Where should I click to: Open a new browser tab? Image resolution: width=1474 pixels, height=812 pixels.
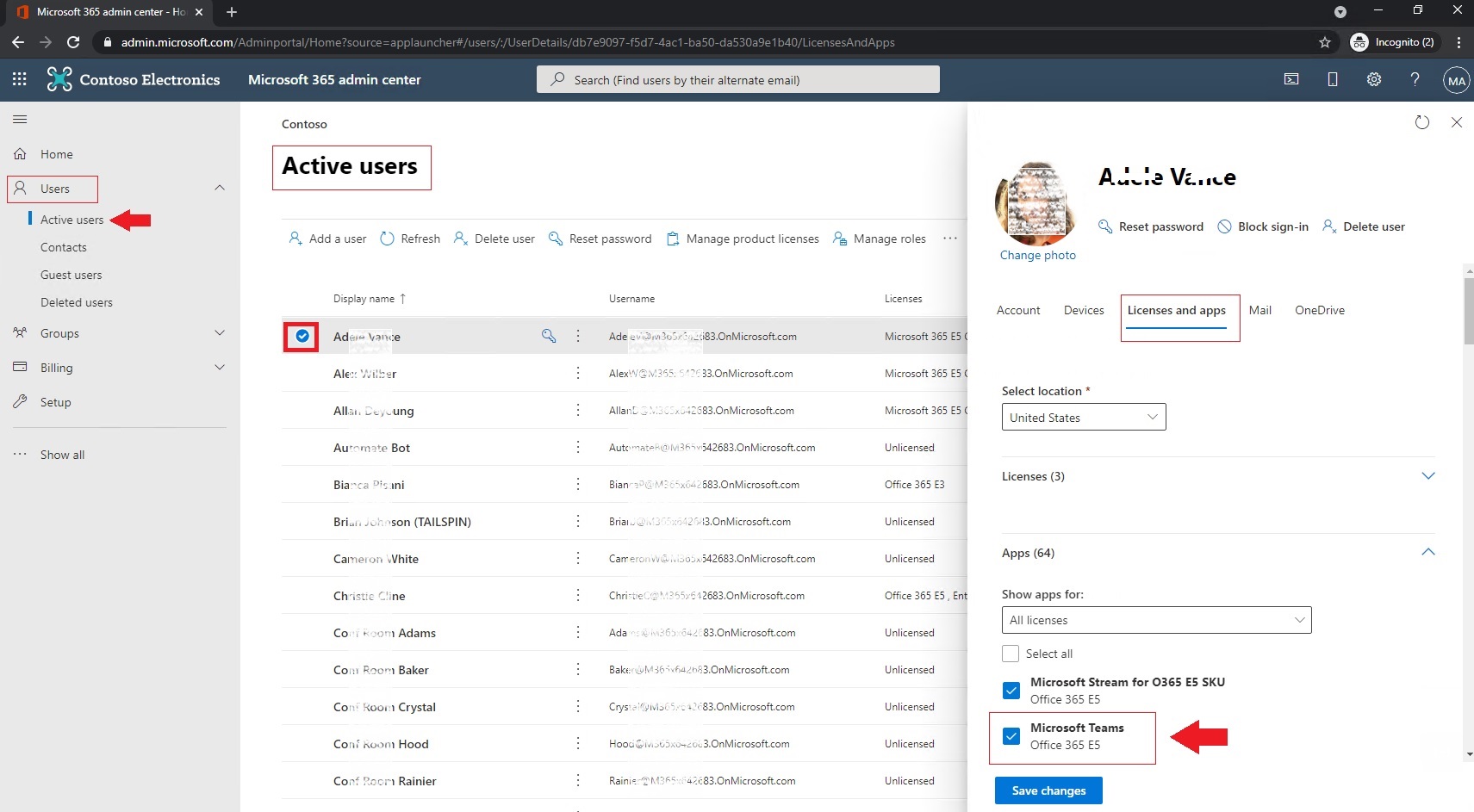coord(231,12)
